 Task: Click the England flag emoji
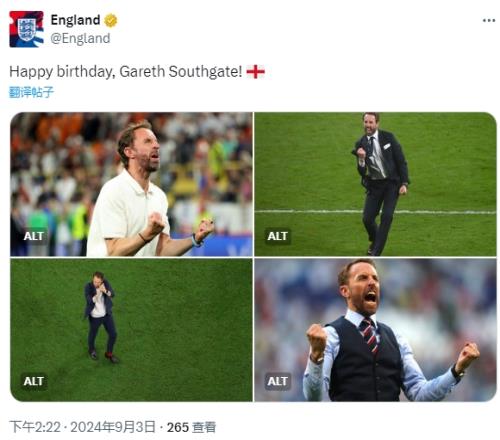click(255, 72)
